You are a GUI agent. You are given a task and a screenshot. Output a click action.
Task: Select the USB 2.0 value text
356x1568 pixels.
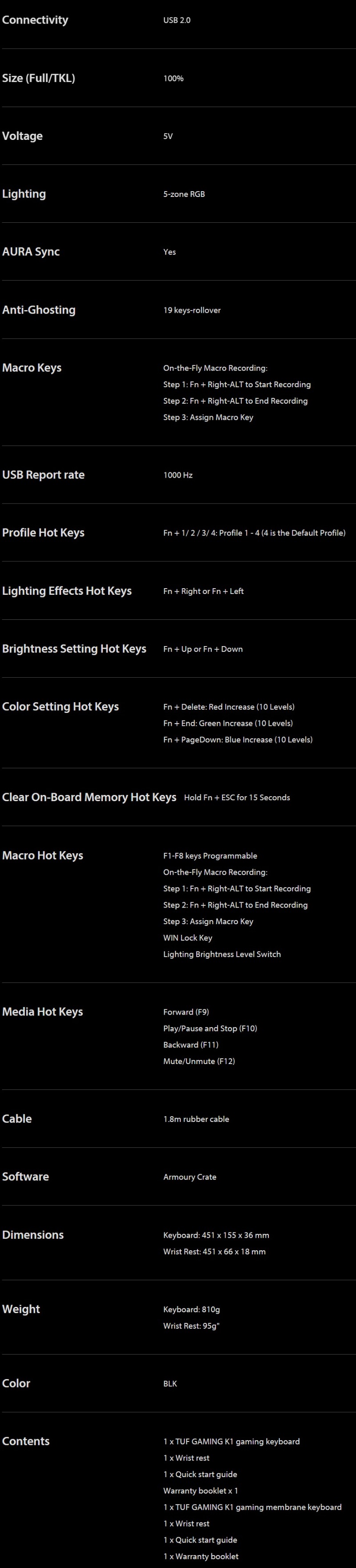tap(177, 20)
